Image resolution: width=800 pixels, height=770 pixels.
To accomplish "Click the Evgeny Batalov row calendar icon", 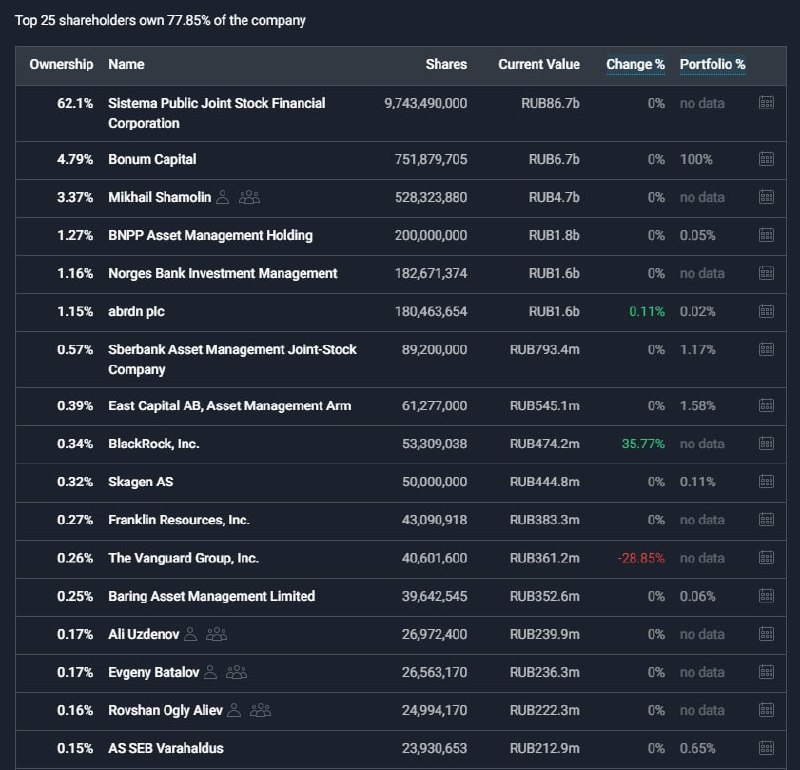I will (766, 672).
